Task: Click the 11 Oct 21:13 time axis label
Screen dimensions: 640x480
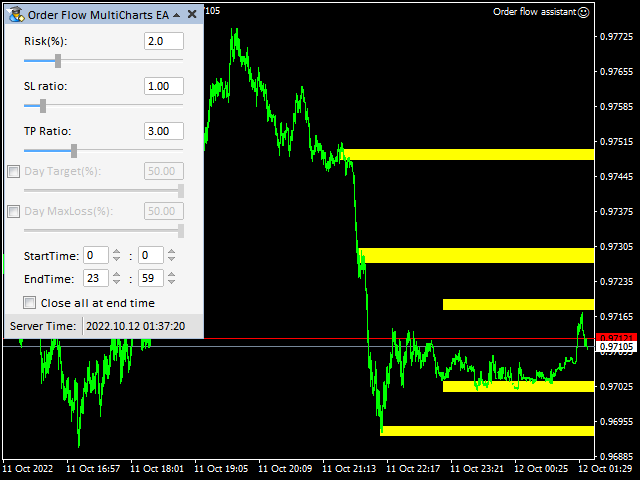Action: click(349, 469)
